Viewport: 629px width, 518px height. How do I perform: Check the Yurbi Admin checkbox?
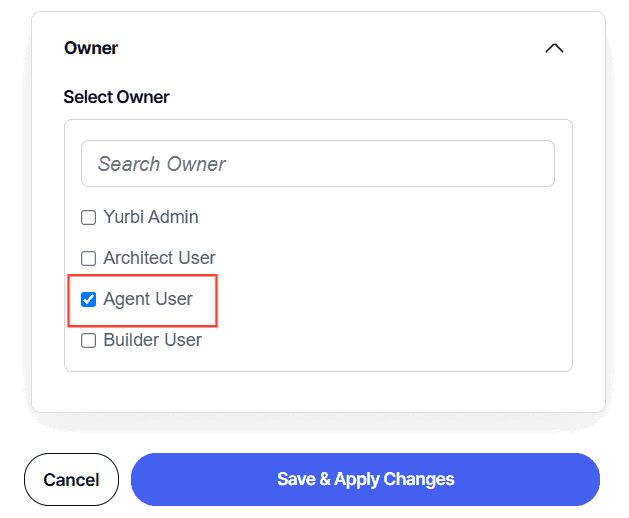[x=89, y=218]
